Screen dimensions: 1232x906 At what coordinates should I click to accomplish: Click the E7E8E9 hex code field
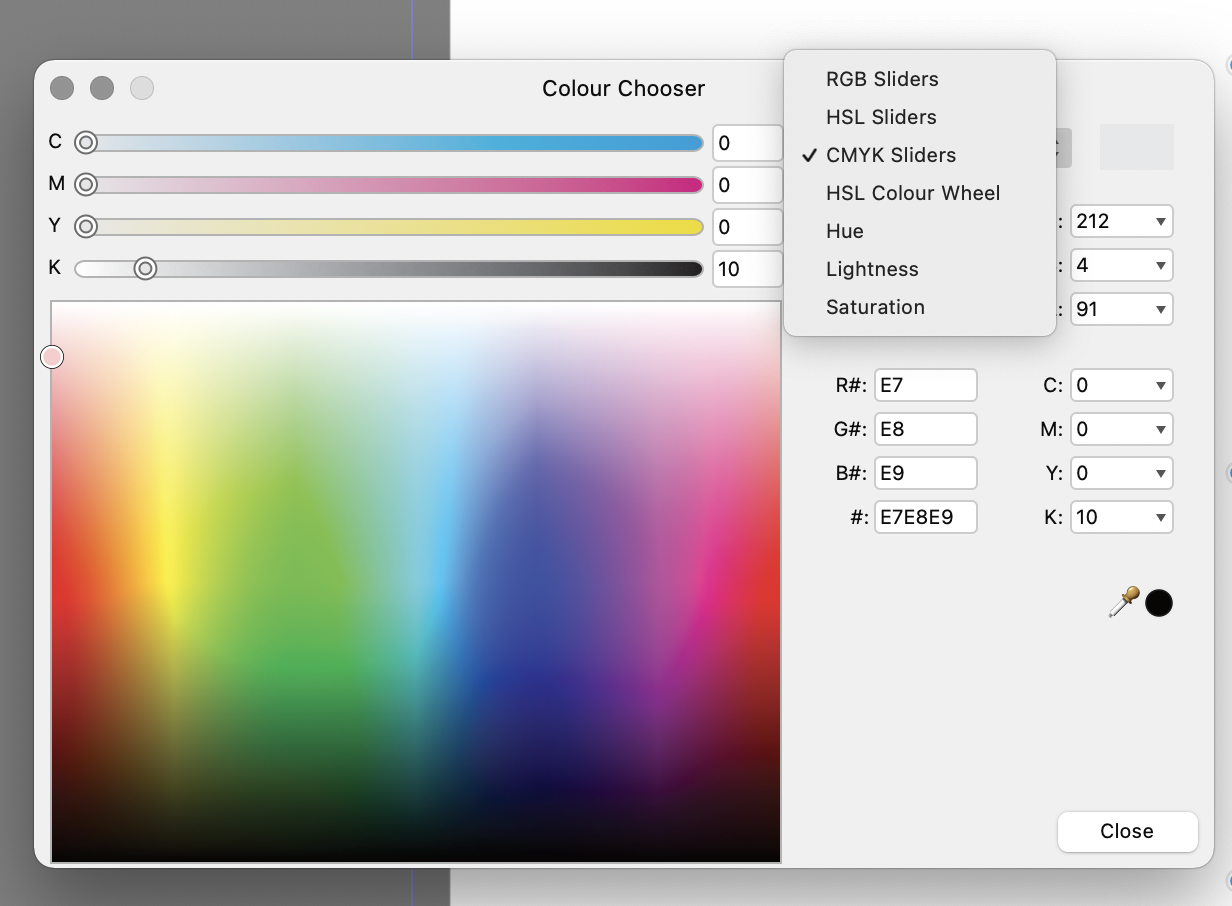tap(925, 517)
